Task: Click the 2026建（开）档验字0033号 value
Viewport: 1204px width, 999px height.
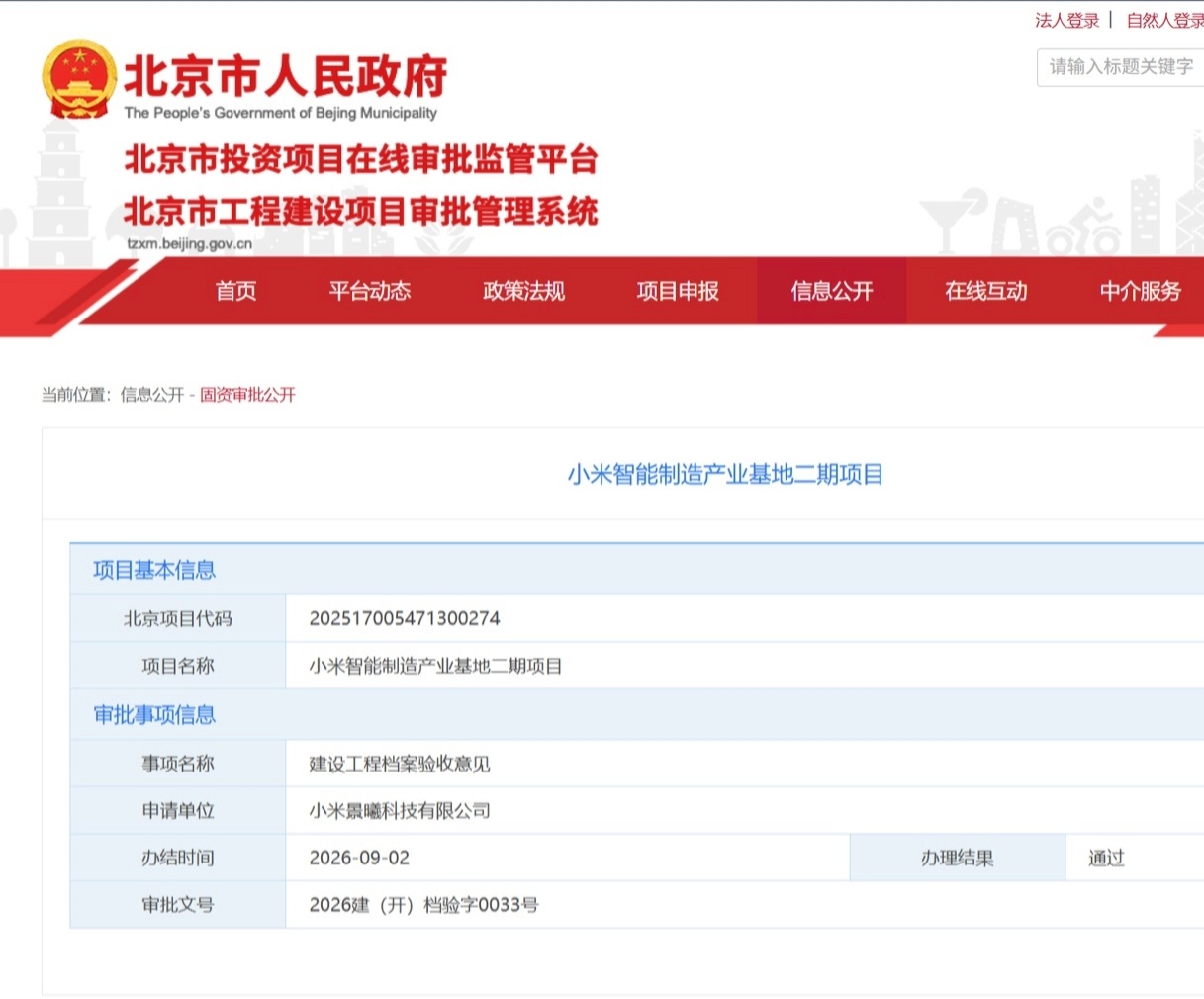Action: pyautogui.click(x=423, y=904)
